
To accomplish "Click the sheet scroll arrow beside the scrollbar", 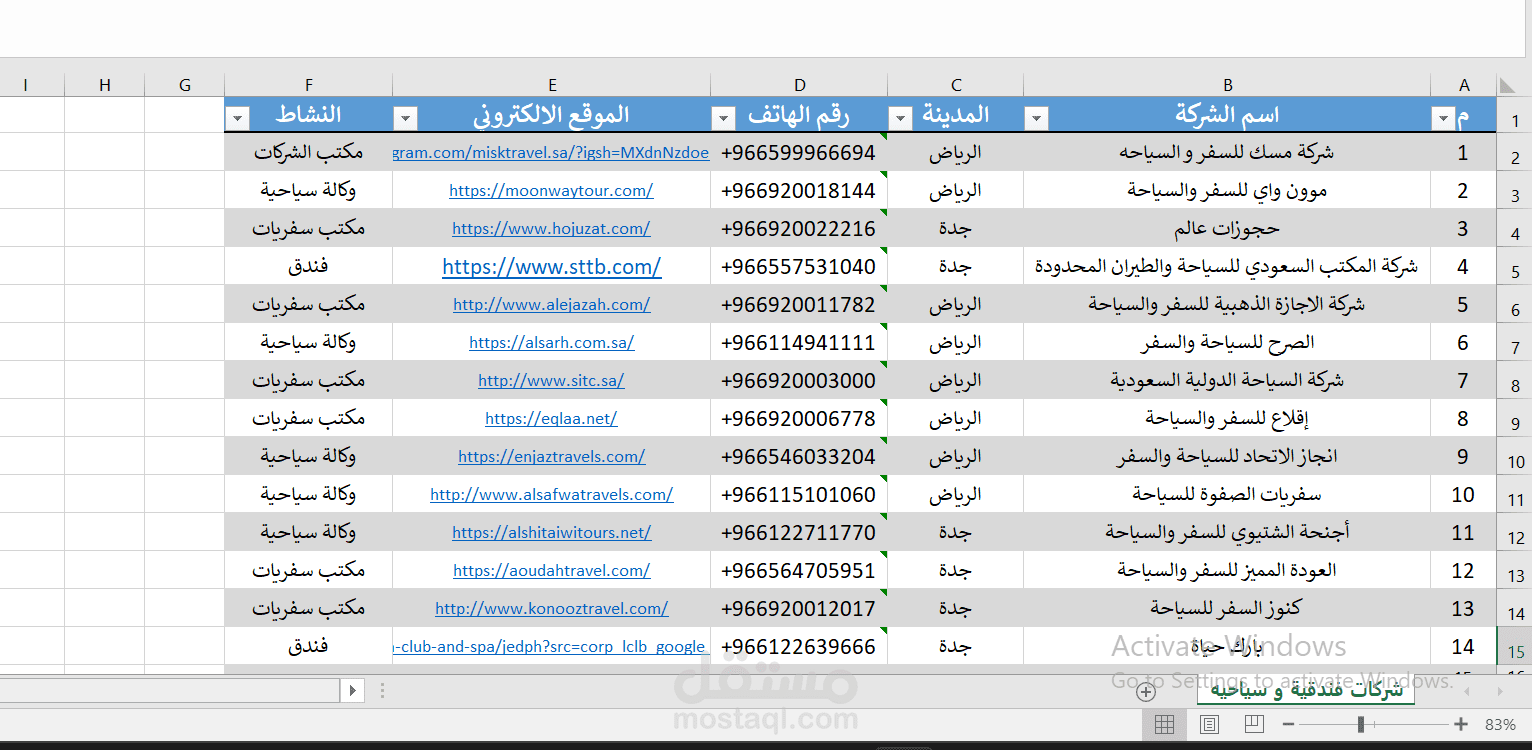I will pos(353,690).
